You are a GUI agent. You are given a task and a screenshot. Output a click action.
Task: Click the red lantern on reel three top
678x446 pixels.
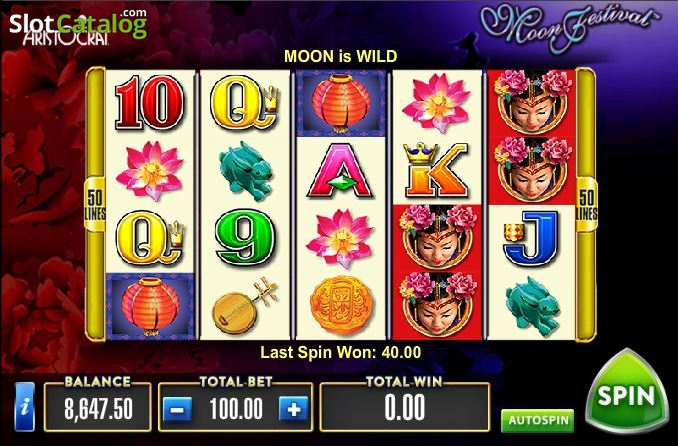pos(341,103)
